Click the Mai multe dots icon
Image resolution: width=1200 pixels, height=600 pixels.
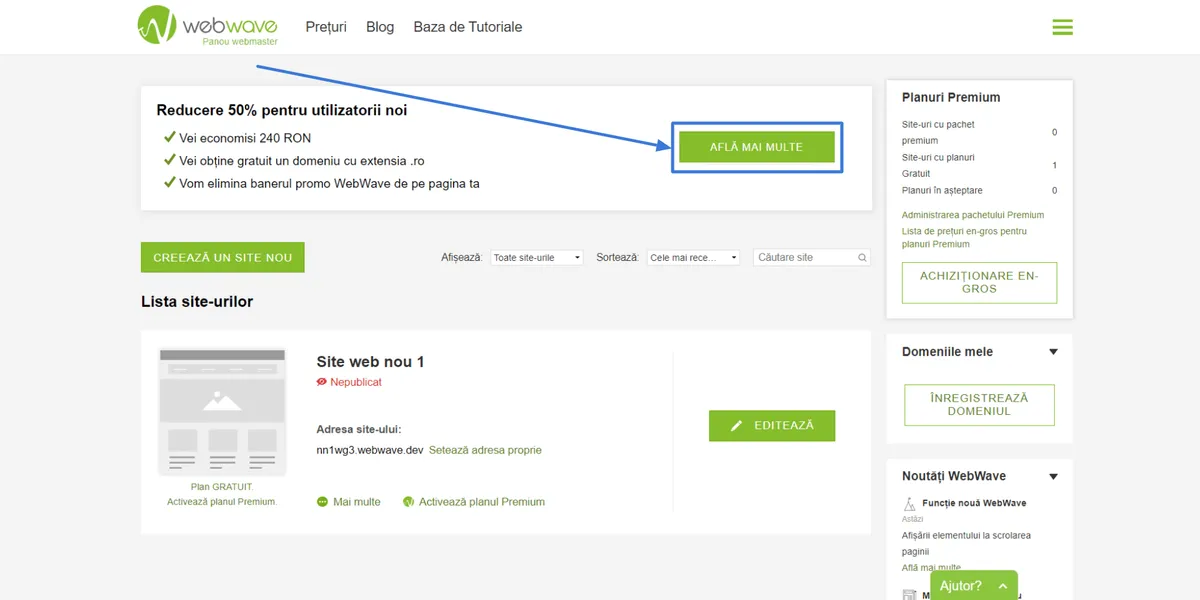pyautogui.click(x=322, y=502)
